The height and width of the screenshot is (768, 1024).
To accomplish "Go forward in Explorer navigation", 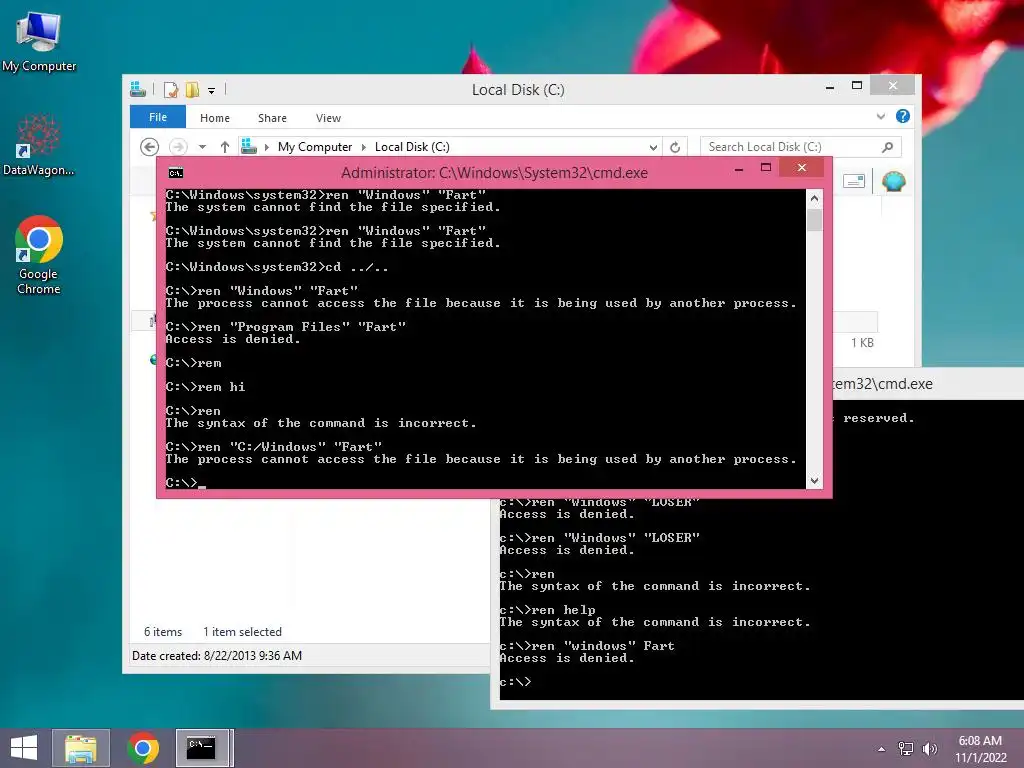I will [178, 147].
